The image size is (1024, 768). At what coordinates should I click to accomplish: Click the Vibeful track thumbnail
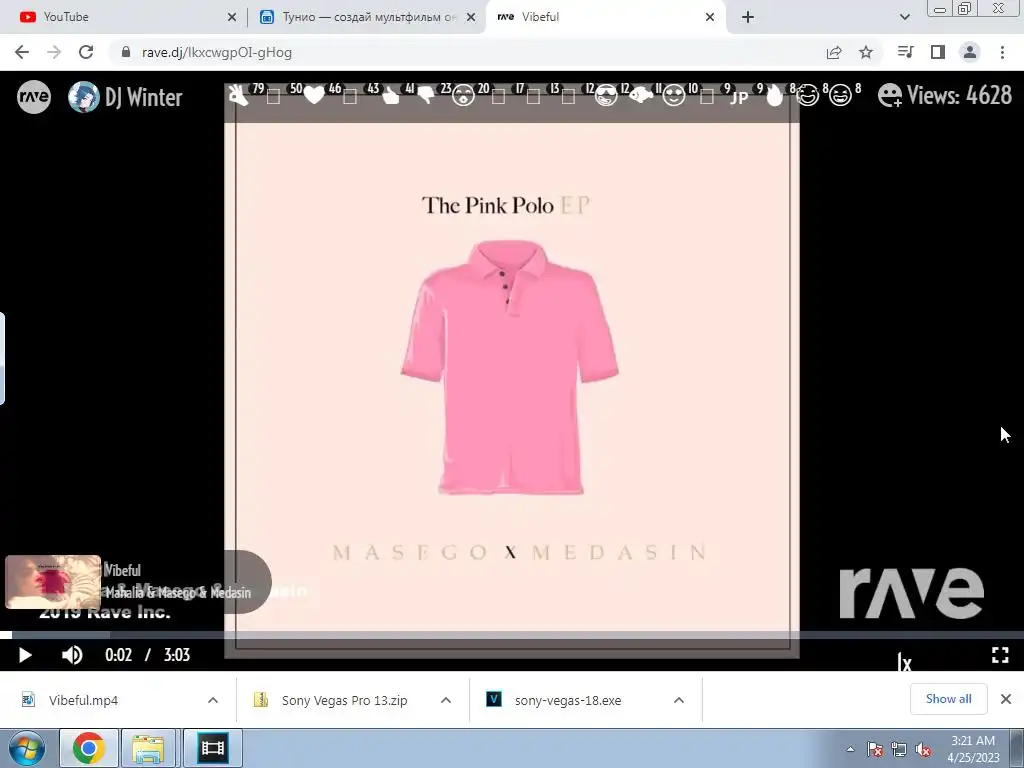point(53,582)
